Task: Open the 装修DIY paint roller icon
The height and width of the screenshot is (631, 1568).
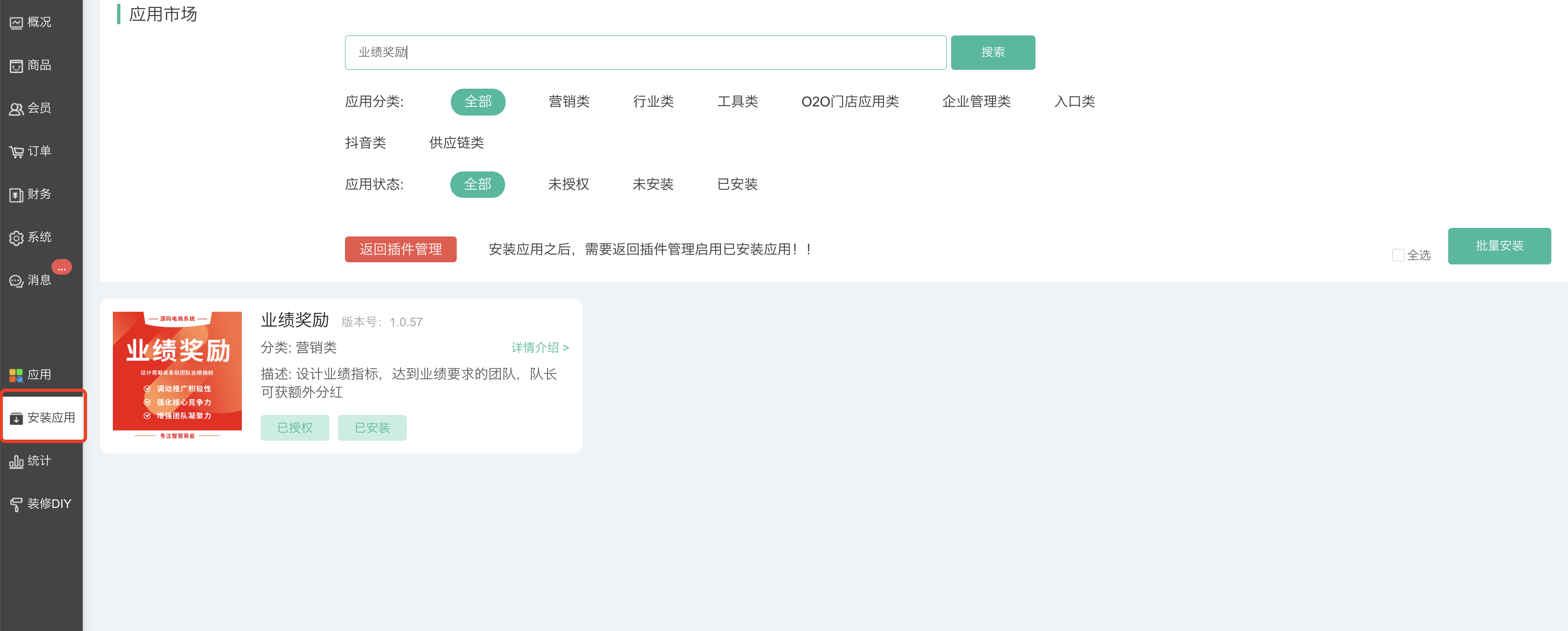Action: 17,504
